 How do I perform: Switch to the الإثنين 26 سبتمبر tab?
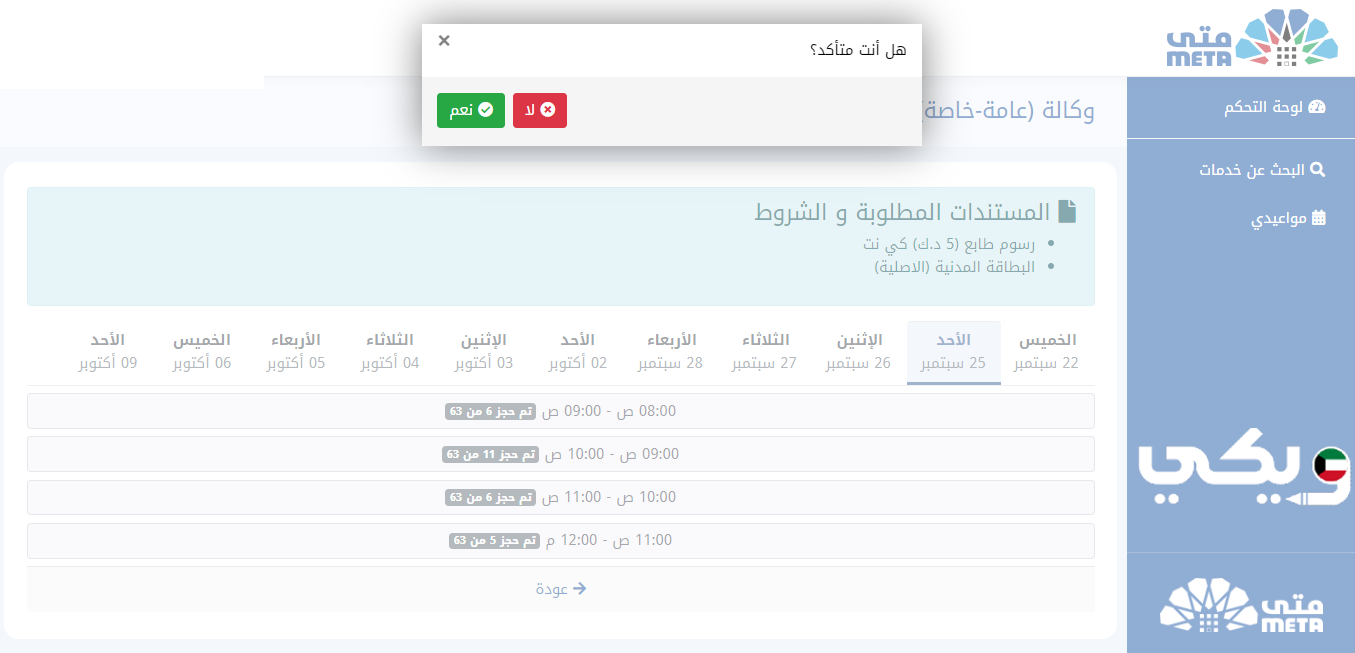tap(859, 352)
